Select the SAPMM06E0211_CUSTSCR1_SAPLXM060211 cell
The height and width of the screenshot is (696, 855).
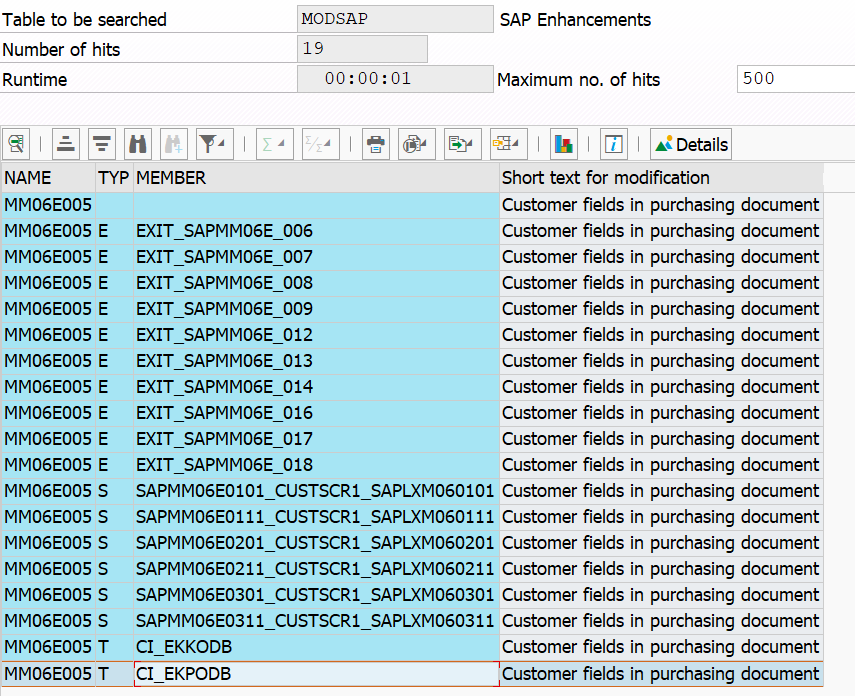coord(316,569)
